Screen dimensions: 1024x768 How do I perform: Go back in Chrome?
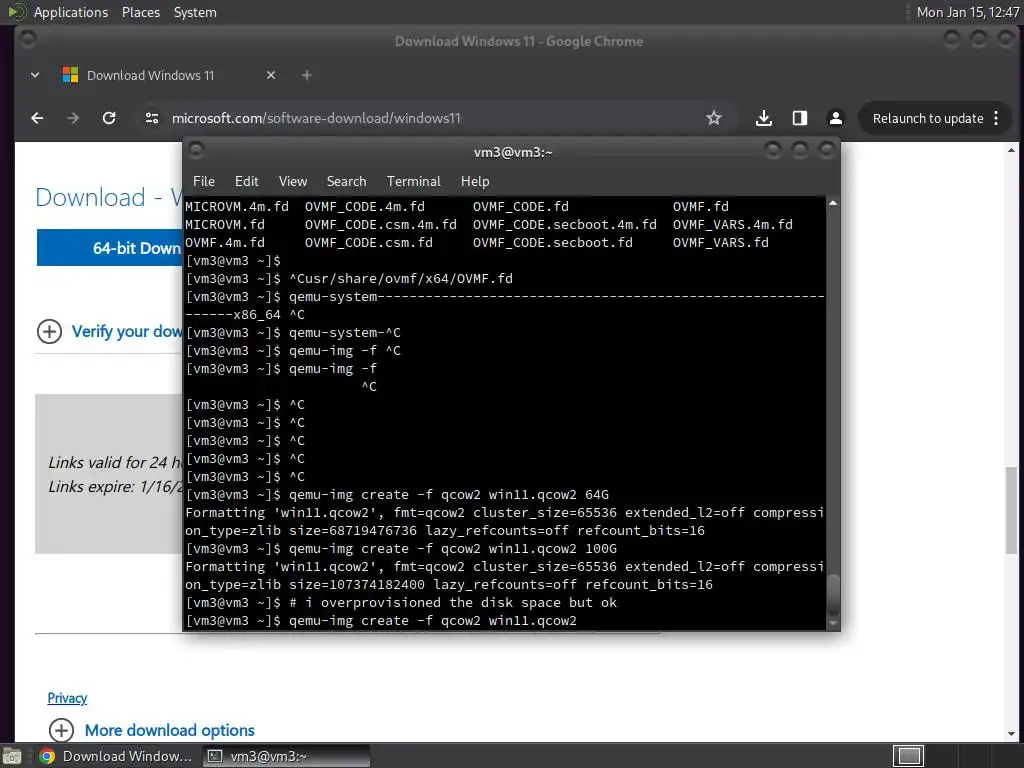[37, 118]
